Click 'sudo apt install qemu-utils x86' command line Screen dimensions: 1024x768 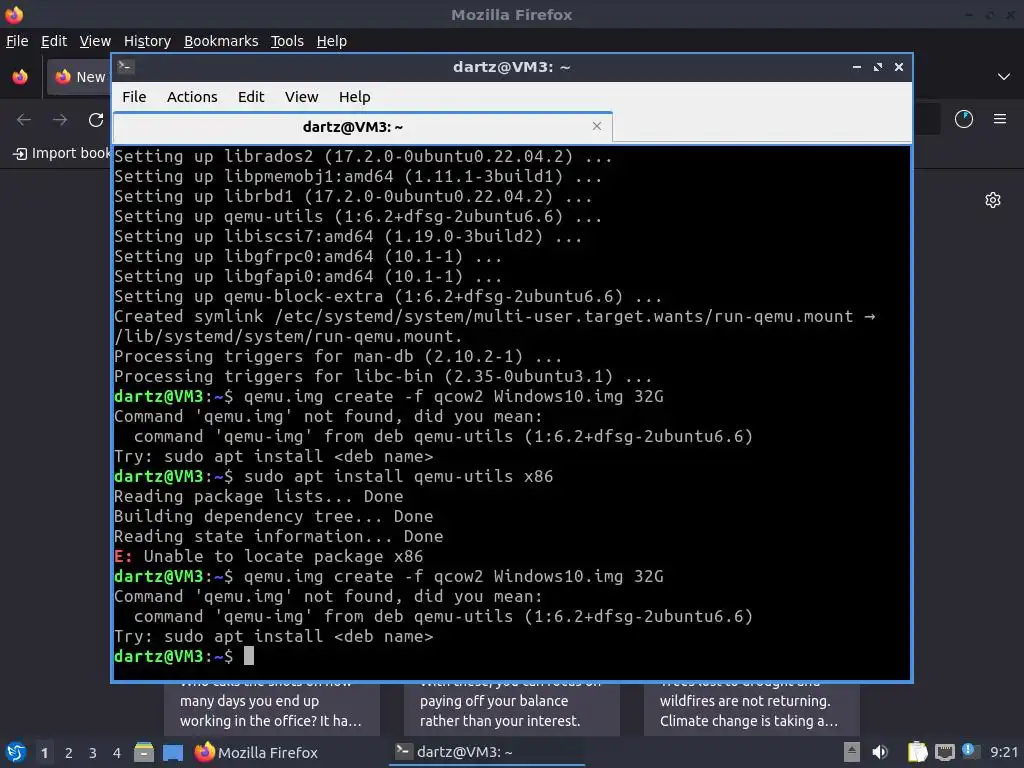398,477
